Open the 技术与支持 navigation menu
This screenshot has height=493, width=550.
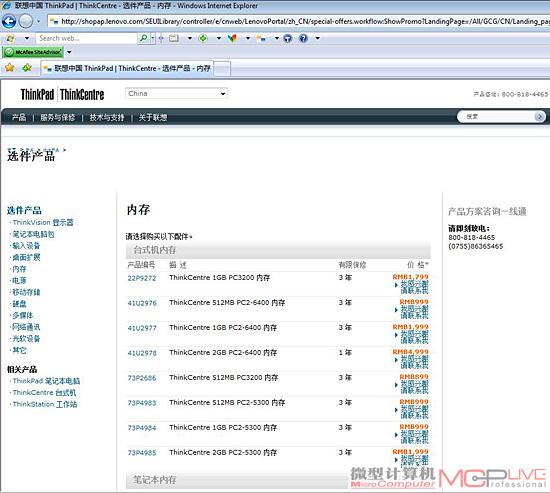click(x=107, y=117)
